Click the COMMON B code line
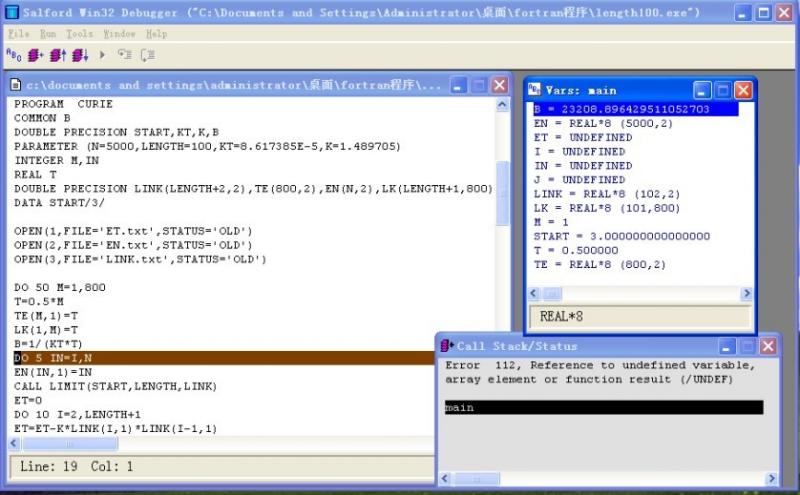Image resolution: width=800 pixels, height=495 pixels. click(x=42, y=118)
